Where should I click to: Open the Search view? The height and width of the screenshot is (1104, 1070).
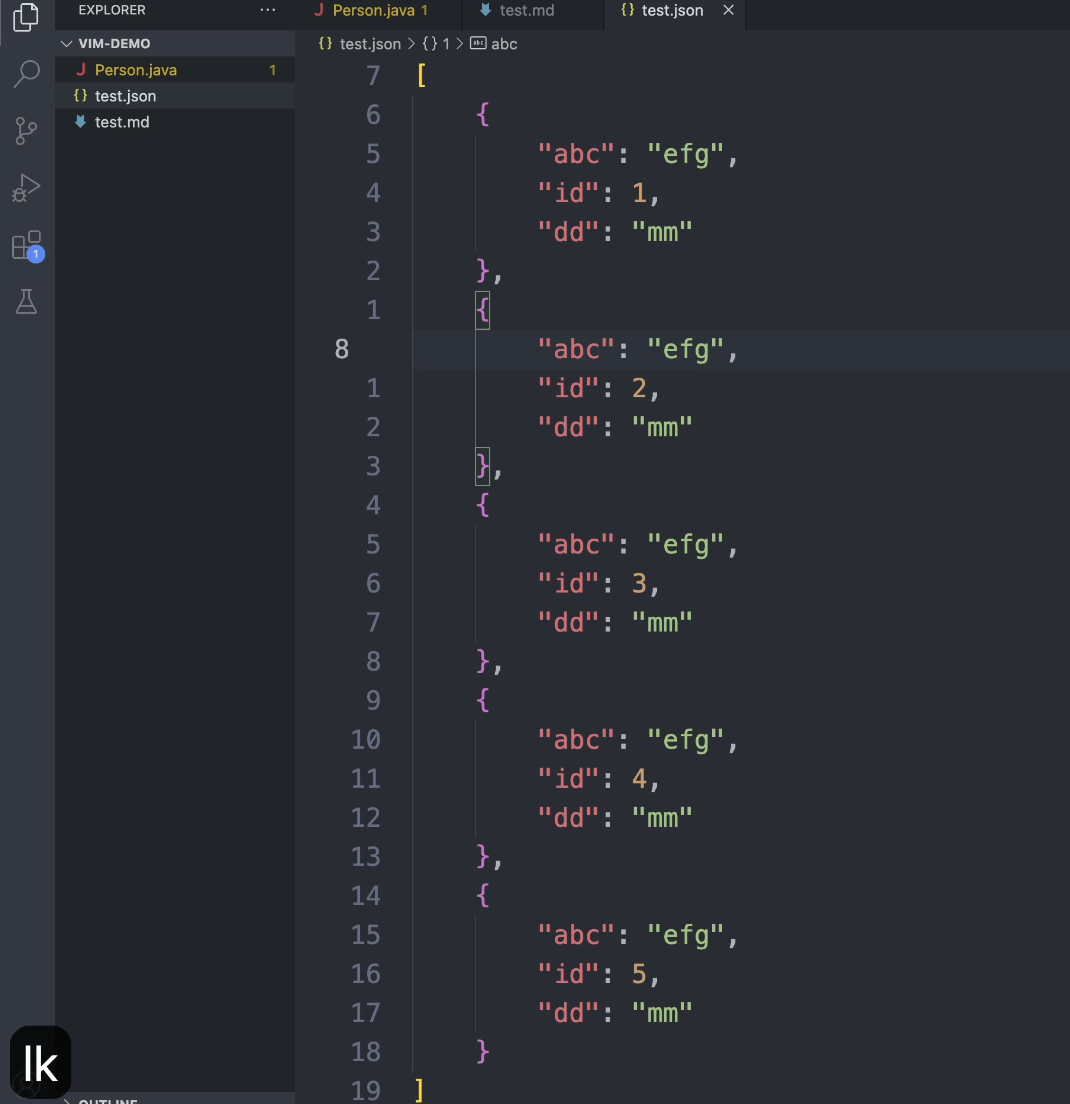[27, 74]
